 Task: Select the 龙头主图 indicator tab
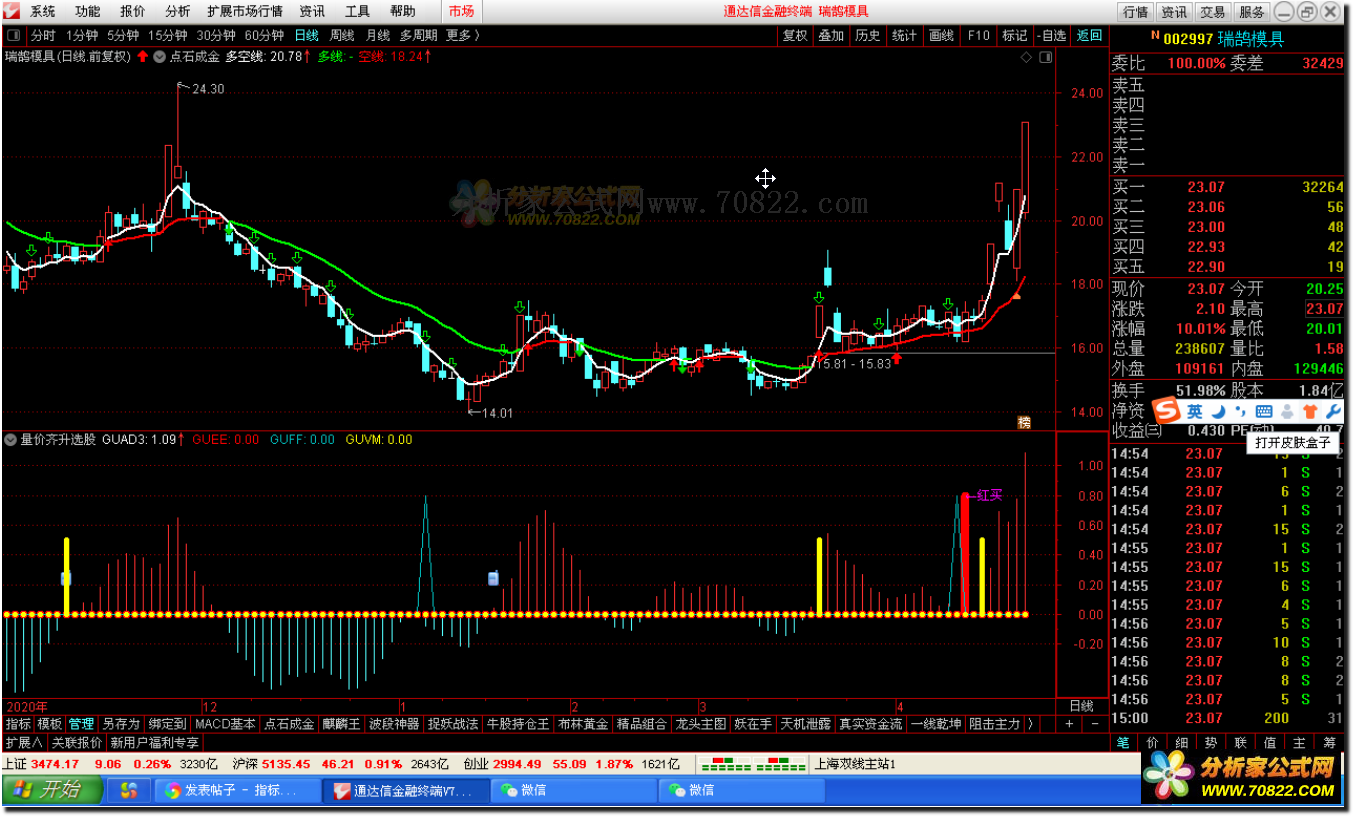click(x=700, y=724)
